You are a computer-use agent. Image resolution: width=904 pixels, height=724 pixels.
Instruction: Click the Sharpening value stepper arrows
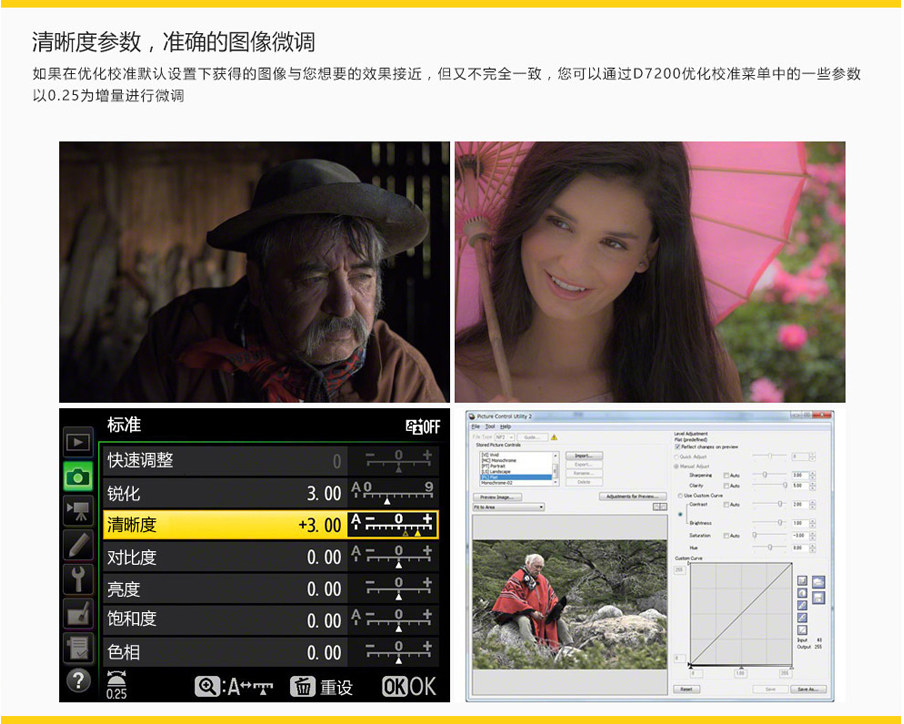812,476
